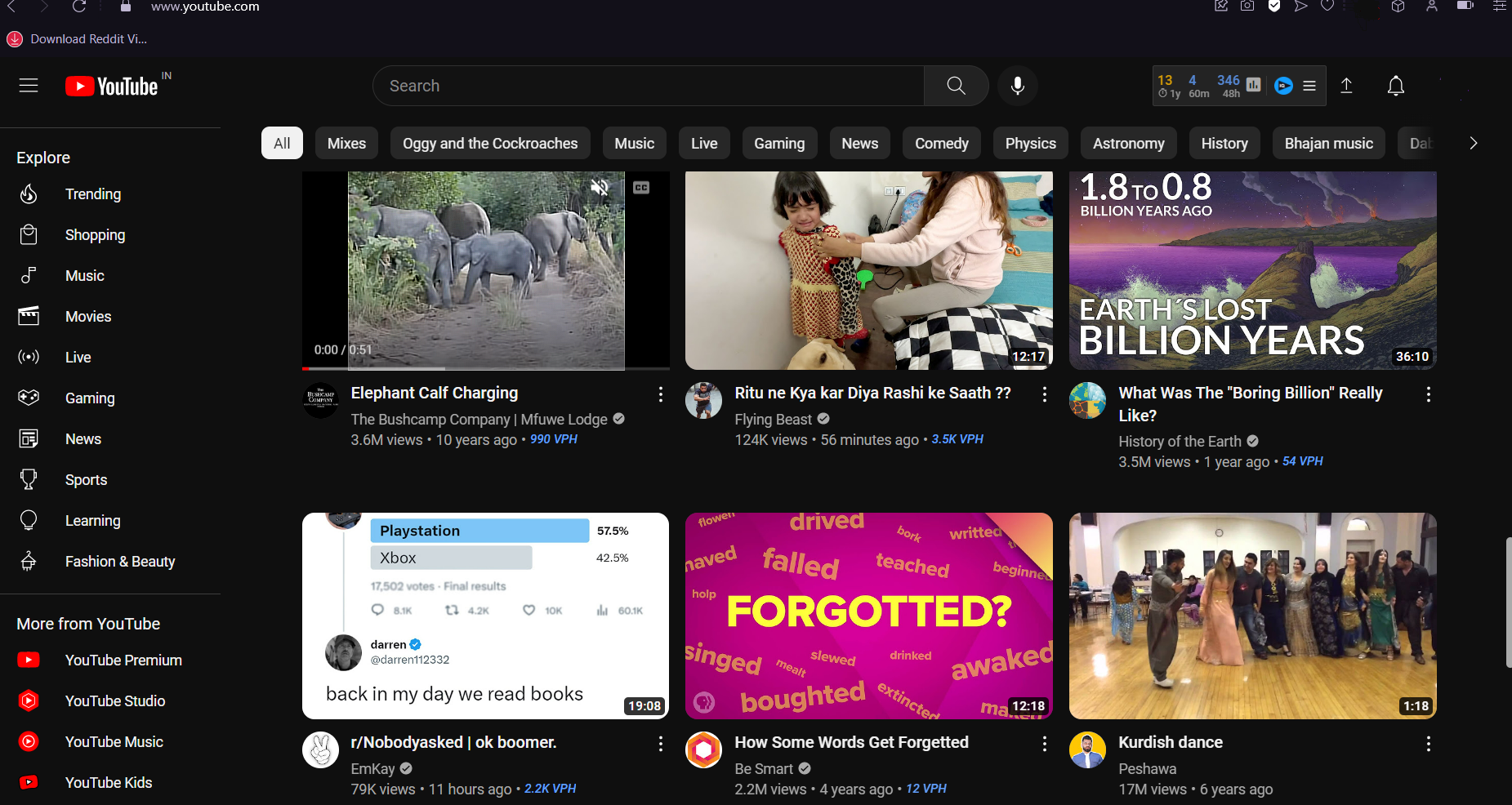Start voice search with microphone
Viewport: 1512px width, 805px height.
pyautogui.click(x=1017, y=86)
